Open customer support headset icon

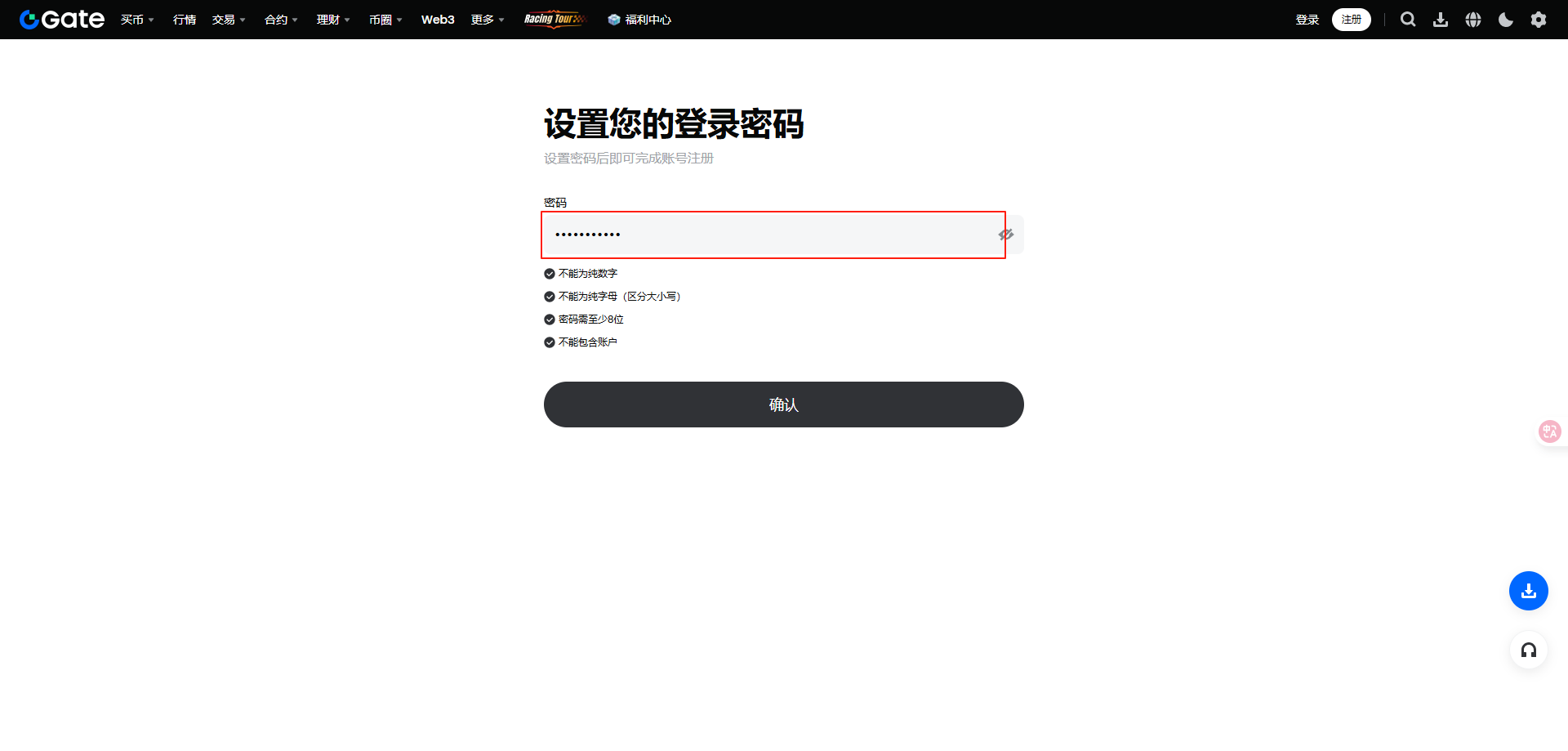1530,650
